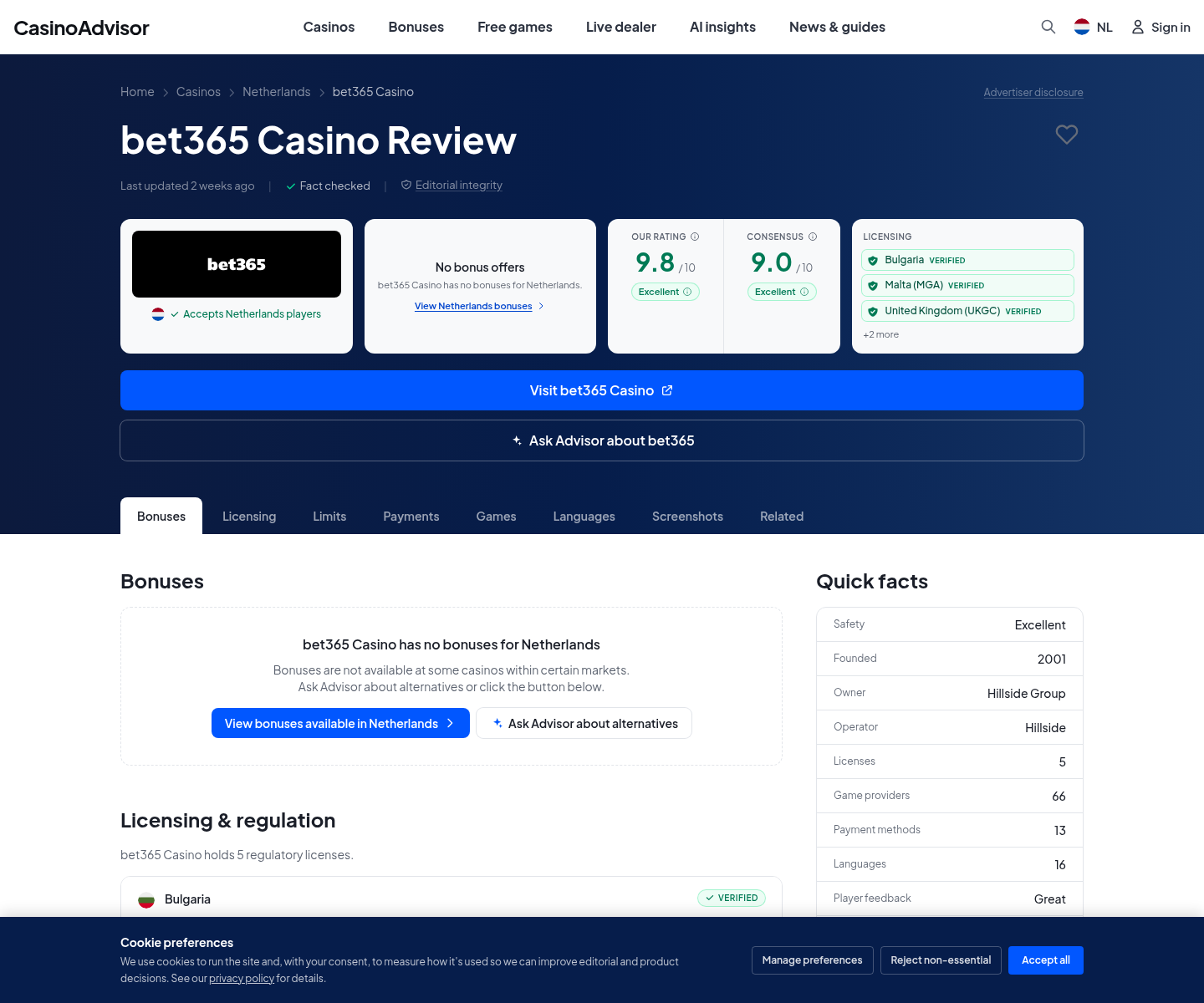Click the Bulgaria VERIFIED license chip
Image resolution: width=1204 pixels, height=1003 pixels.
tap(967, 260)
